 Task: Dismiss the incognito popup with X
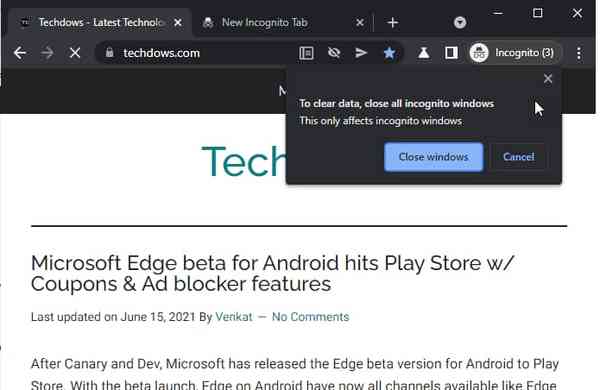click(x=548, y=78)
